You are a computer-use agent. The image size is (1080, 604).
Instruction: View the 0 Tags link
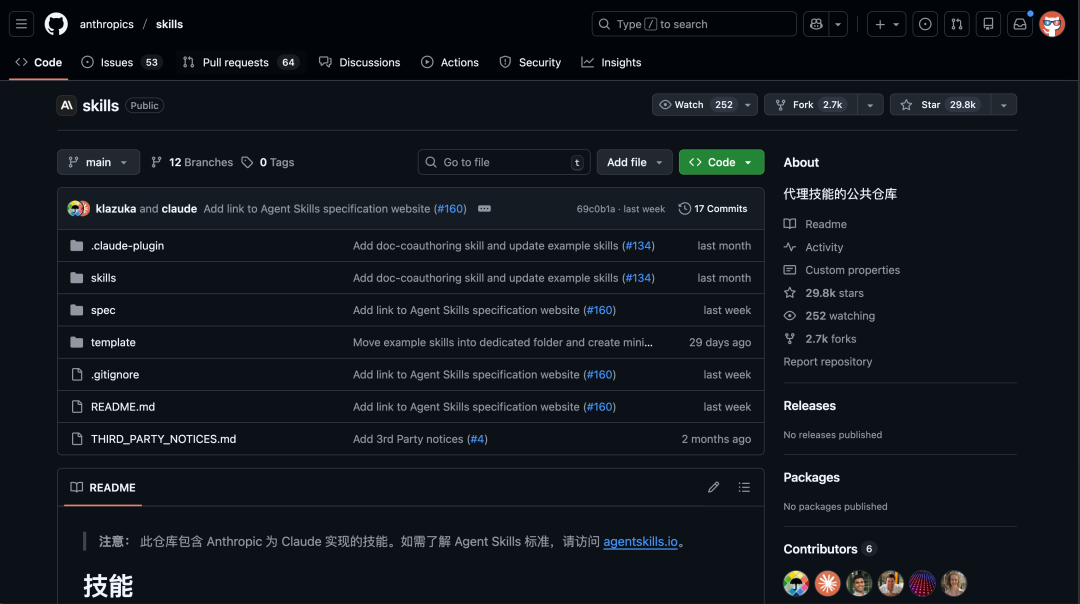(268, 163)
